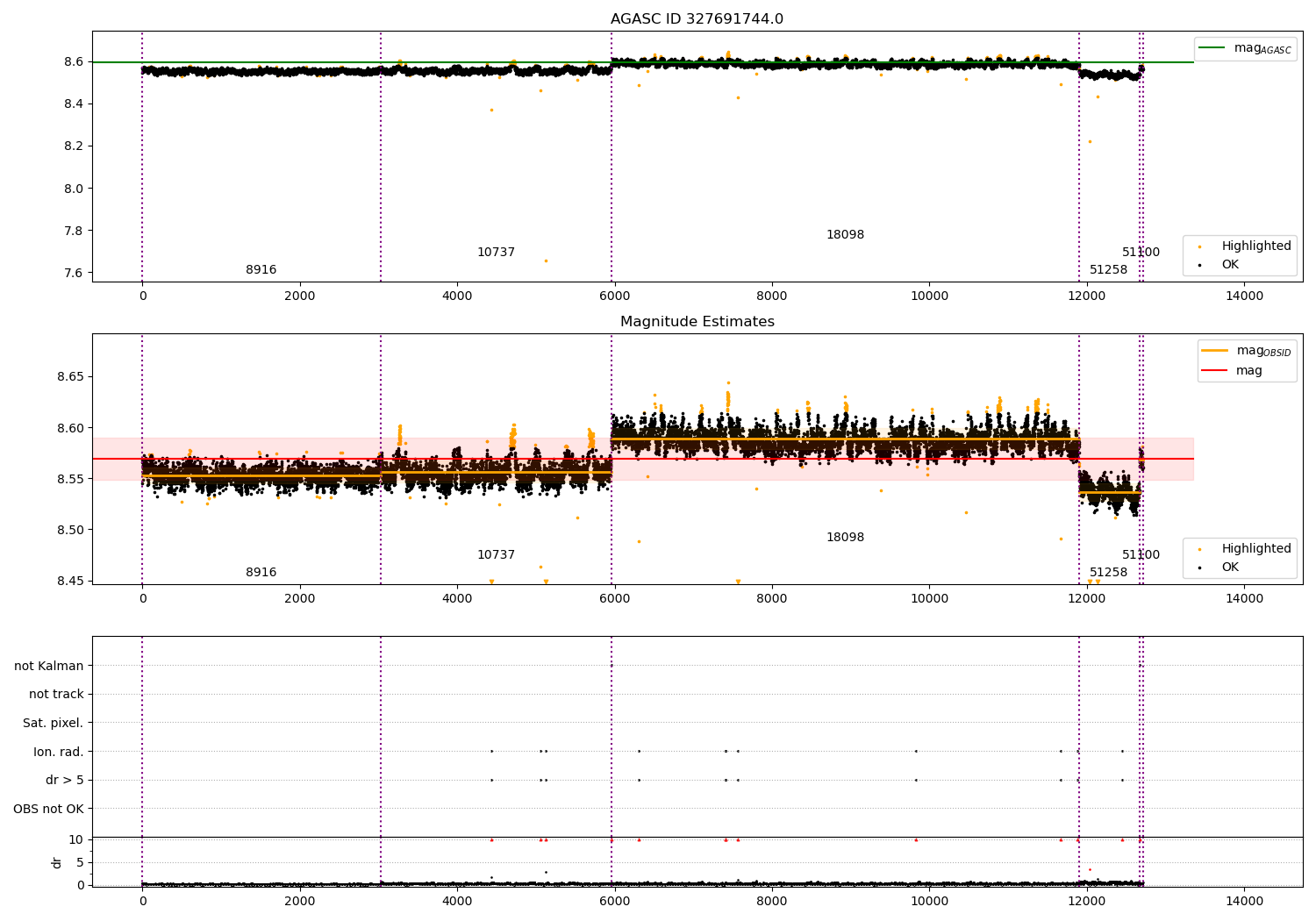The width and height of the screenshot is (1316, 921).
Task: Click the 8000 x-axis tick under Magnitude Estimates plot
Action: pos(772,598)
